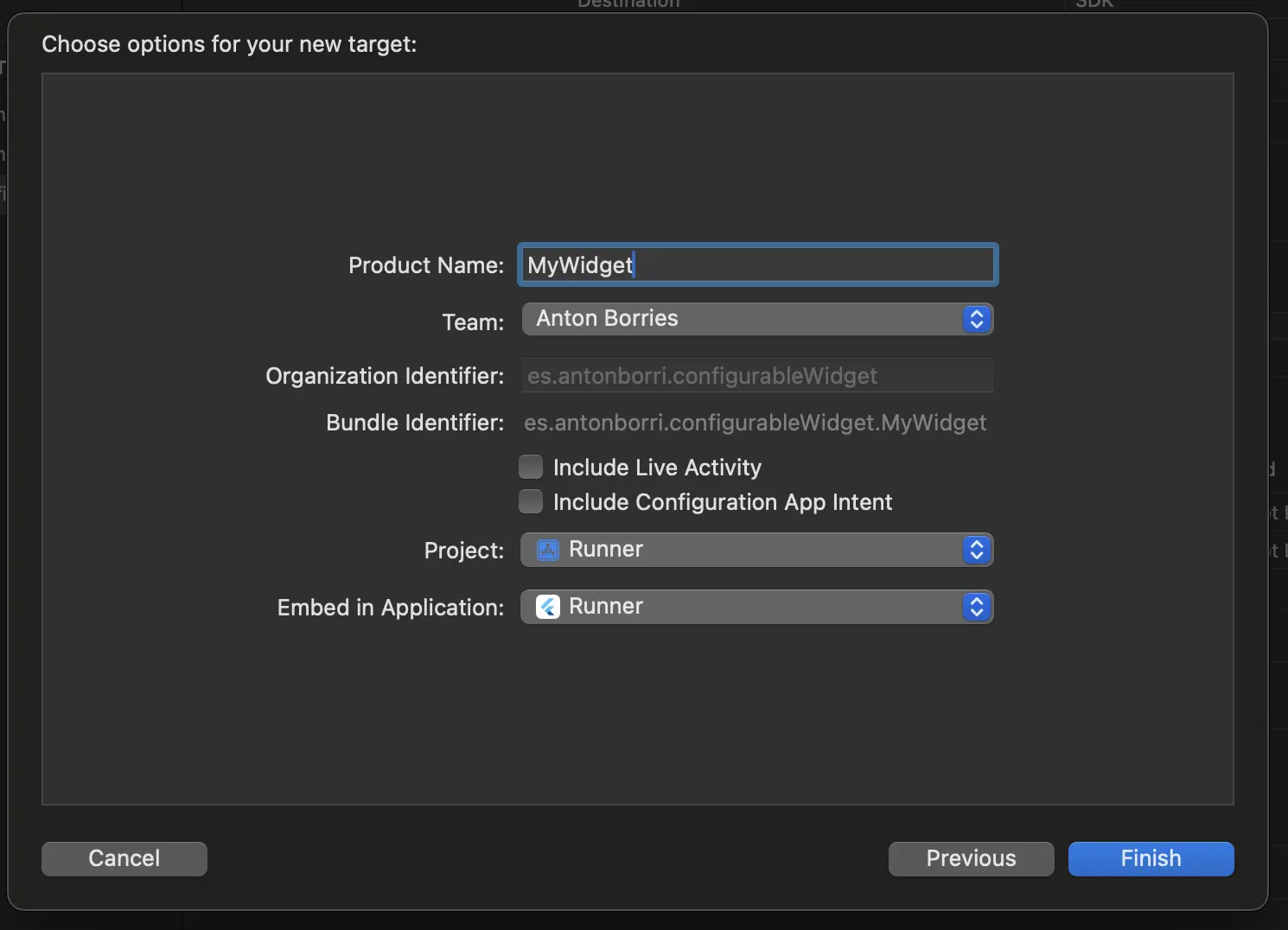
Task: Click the Product Name text field
Action: point(758,264)
